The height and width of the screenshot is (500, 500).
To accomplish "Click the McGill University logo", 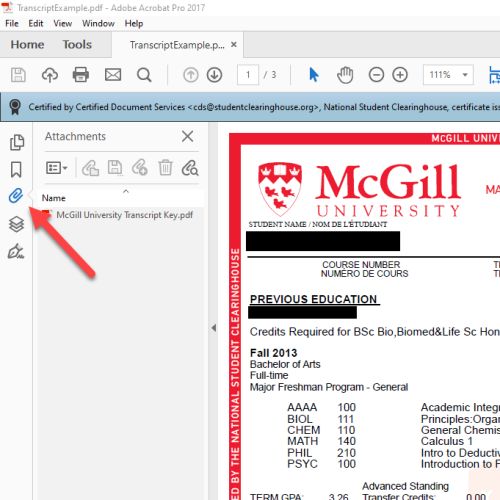I will click(x=359, y=190).
